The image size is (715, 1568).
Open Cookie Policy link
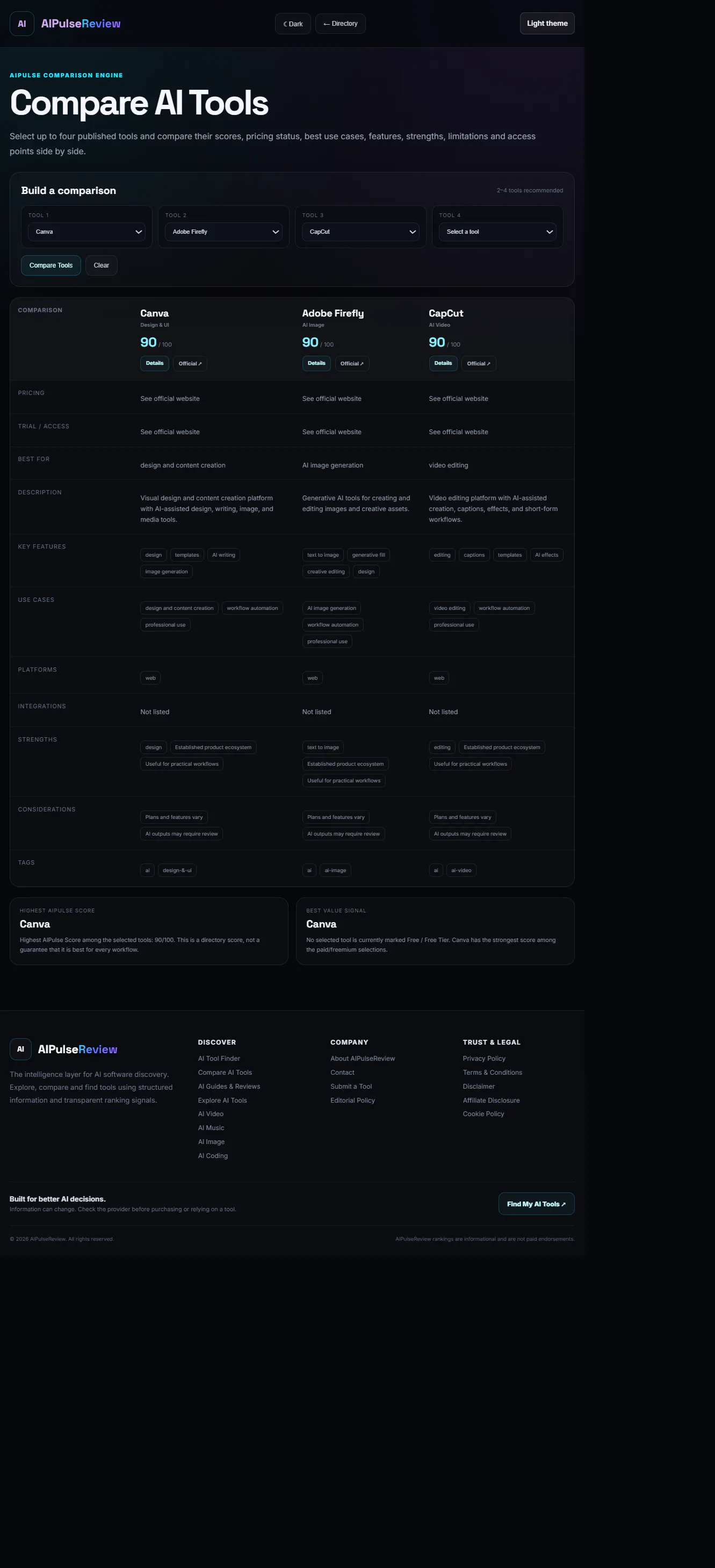click(x=483, y=1114)
